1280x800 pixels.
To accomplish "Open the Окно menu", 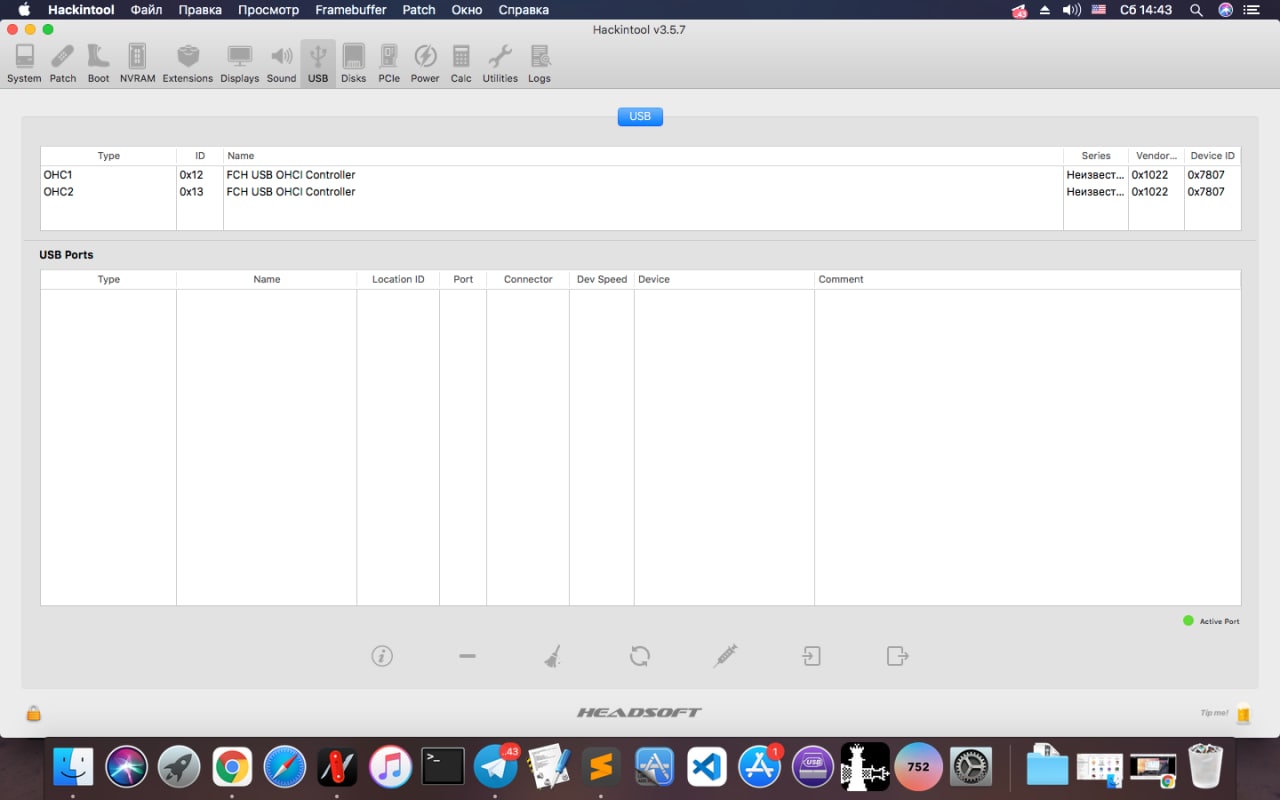I will coord(467,10).
